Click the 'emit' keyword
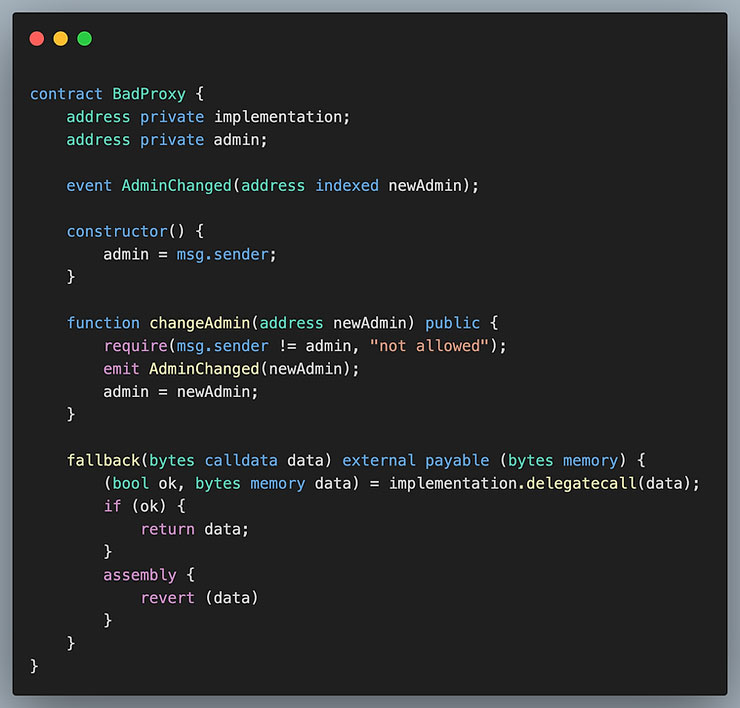The width and height of the screenshot is (740, 708). point(121,369)
